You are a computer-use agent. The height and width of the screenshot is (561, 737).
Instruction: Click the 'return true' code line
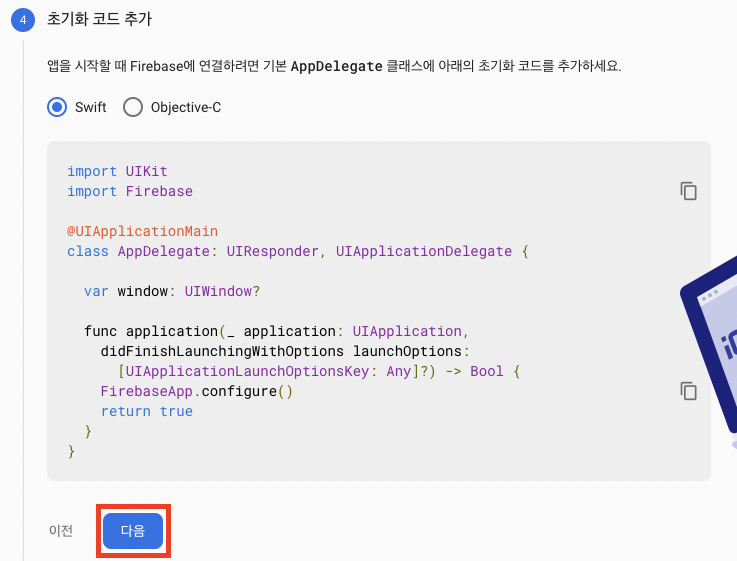pos(147,411)
